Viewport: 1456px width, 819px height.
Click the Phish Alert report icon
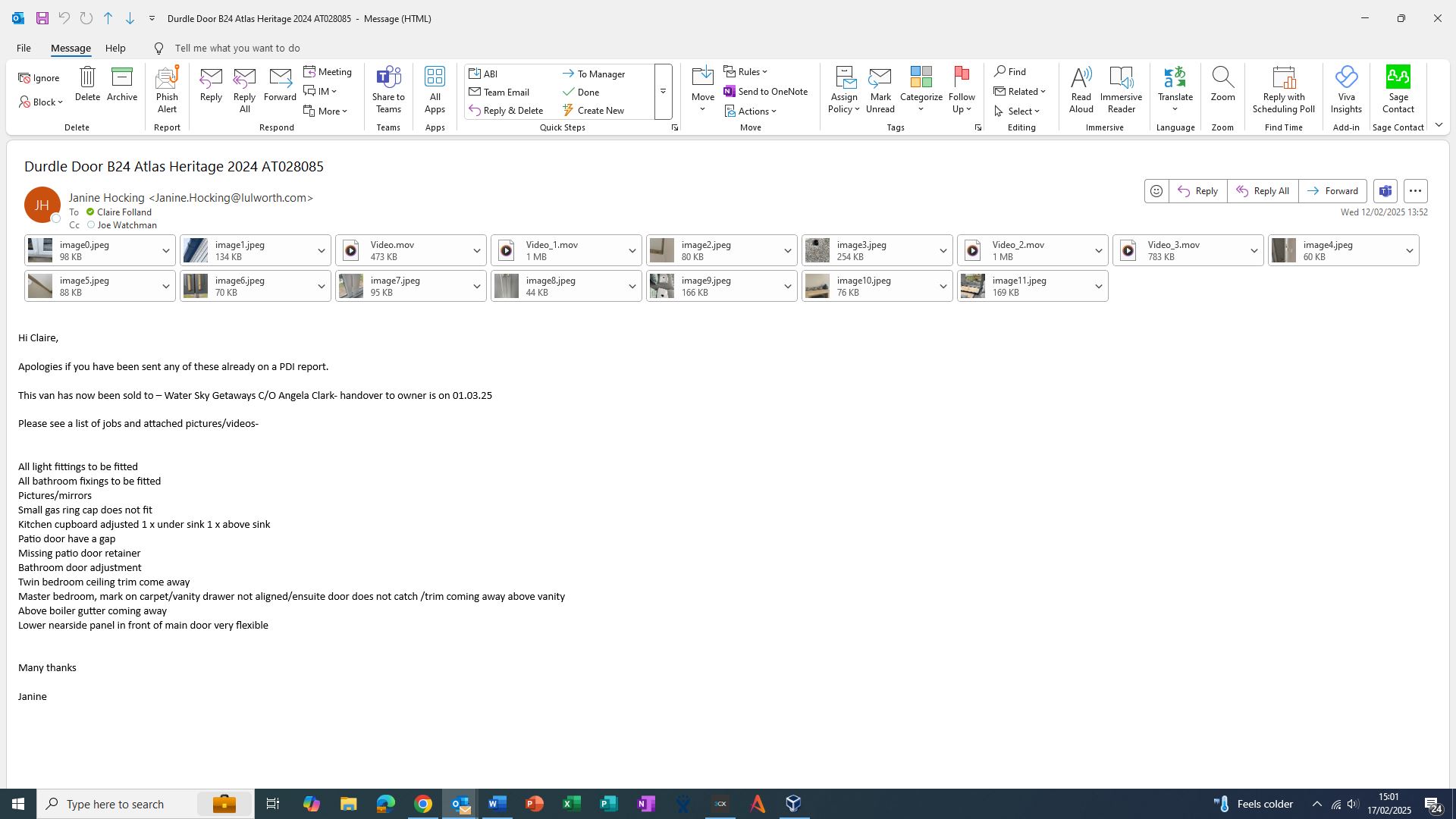(167, 89)
